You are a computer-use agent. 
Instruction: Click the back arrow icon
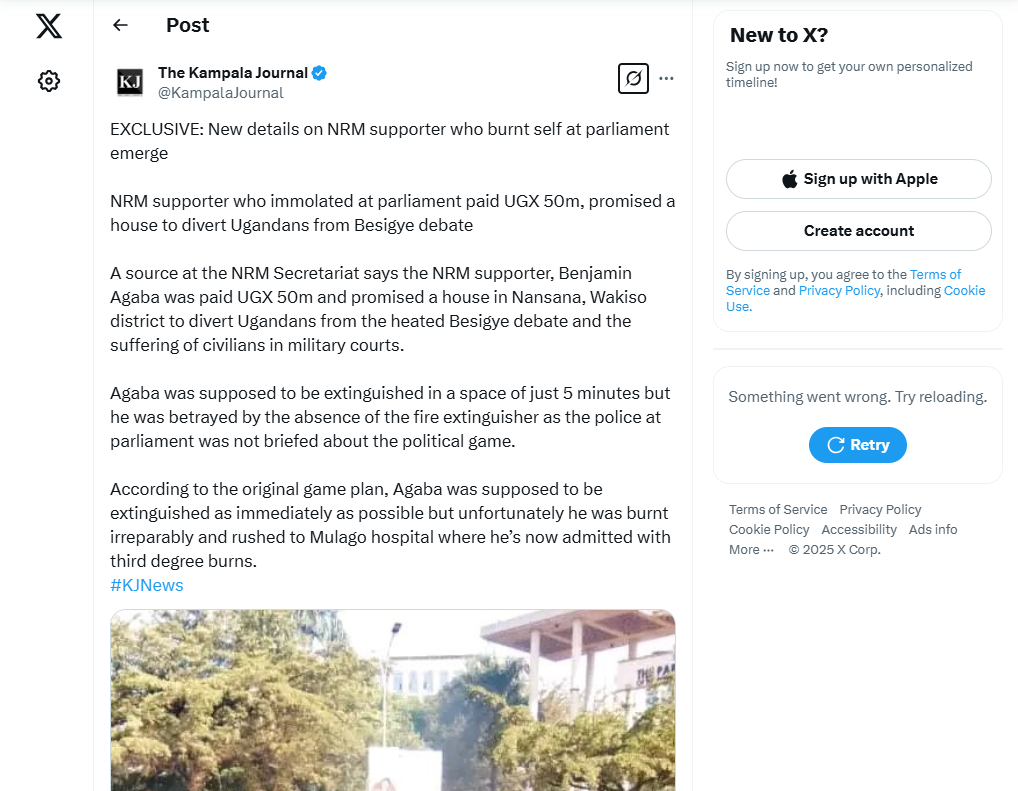click(121, 25)
